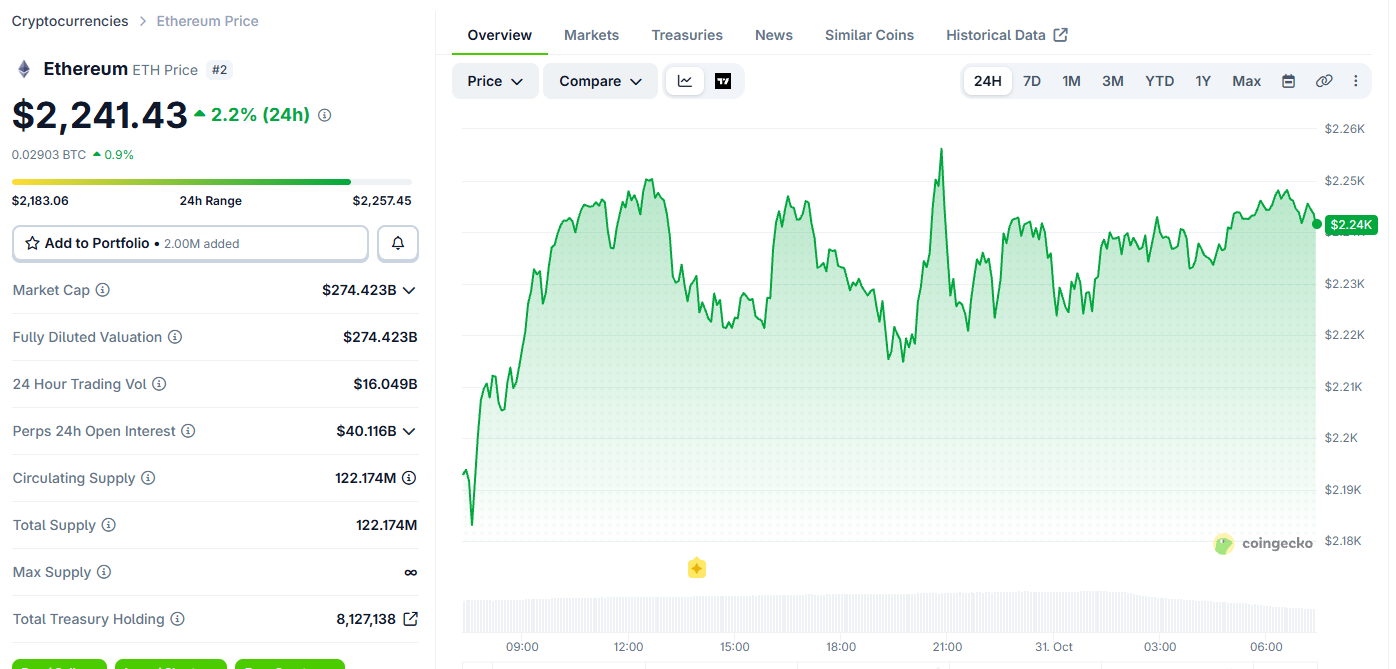The width and height of the screenshot is (1396, 669).
Task: Select Max time range
Action: 1247,81
